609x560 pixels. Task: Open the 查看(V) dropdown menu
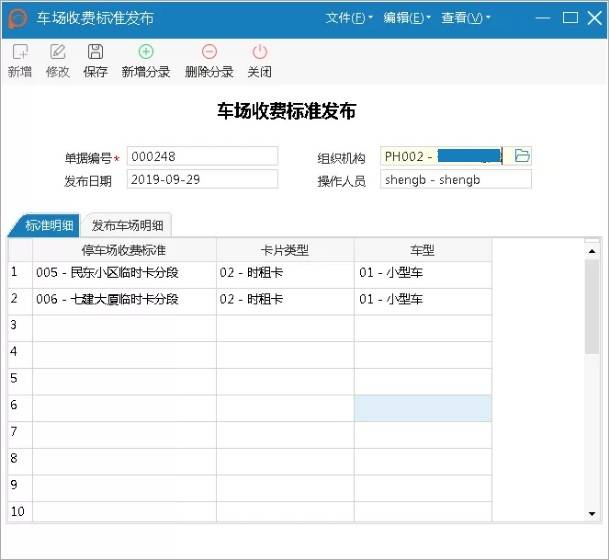[466, 18]
